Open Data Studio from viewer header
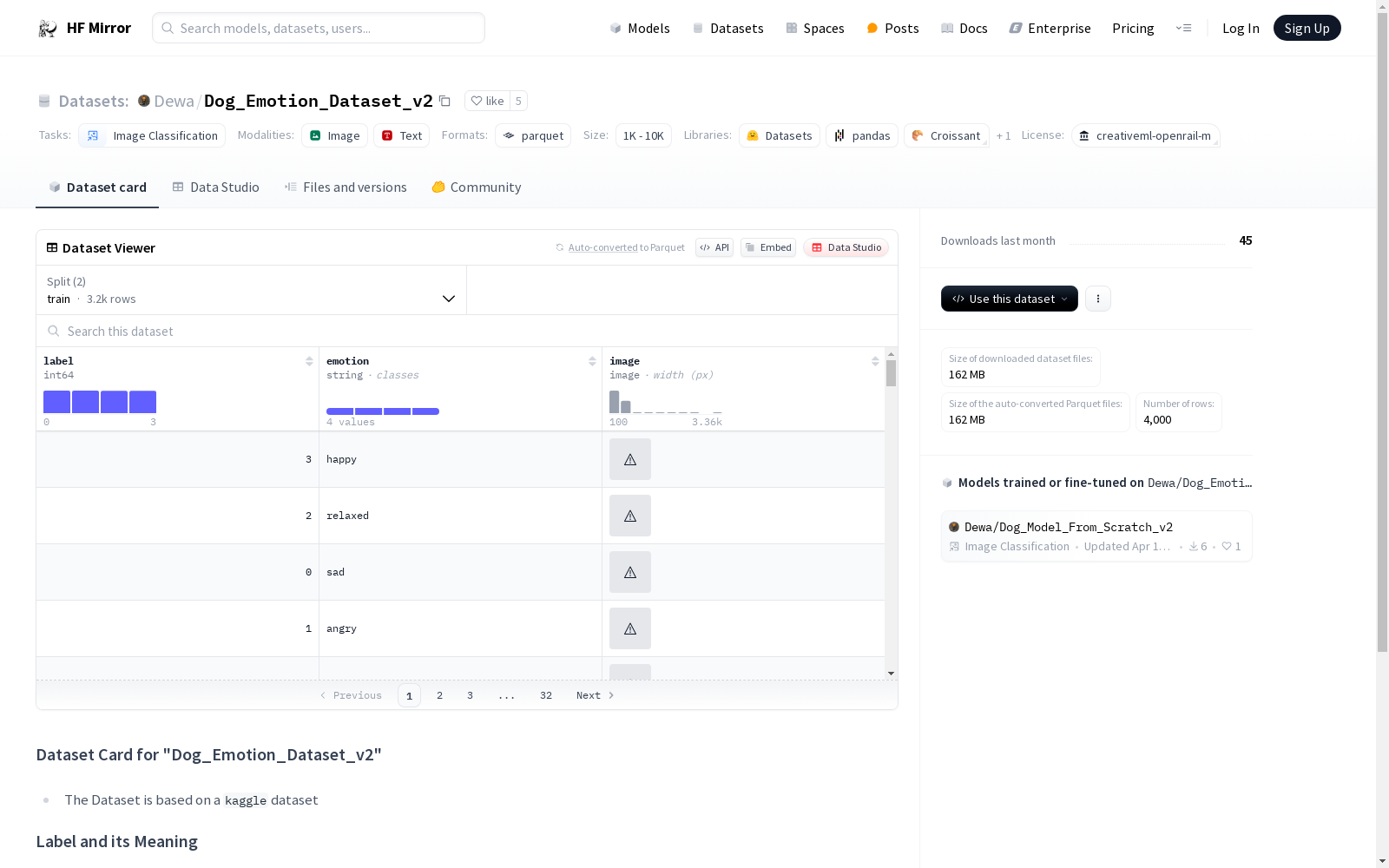1389x868 pixels. click(x=846, y=247)
